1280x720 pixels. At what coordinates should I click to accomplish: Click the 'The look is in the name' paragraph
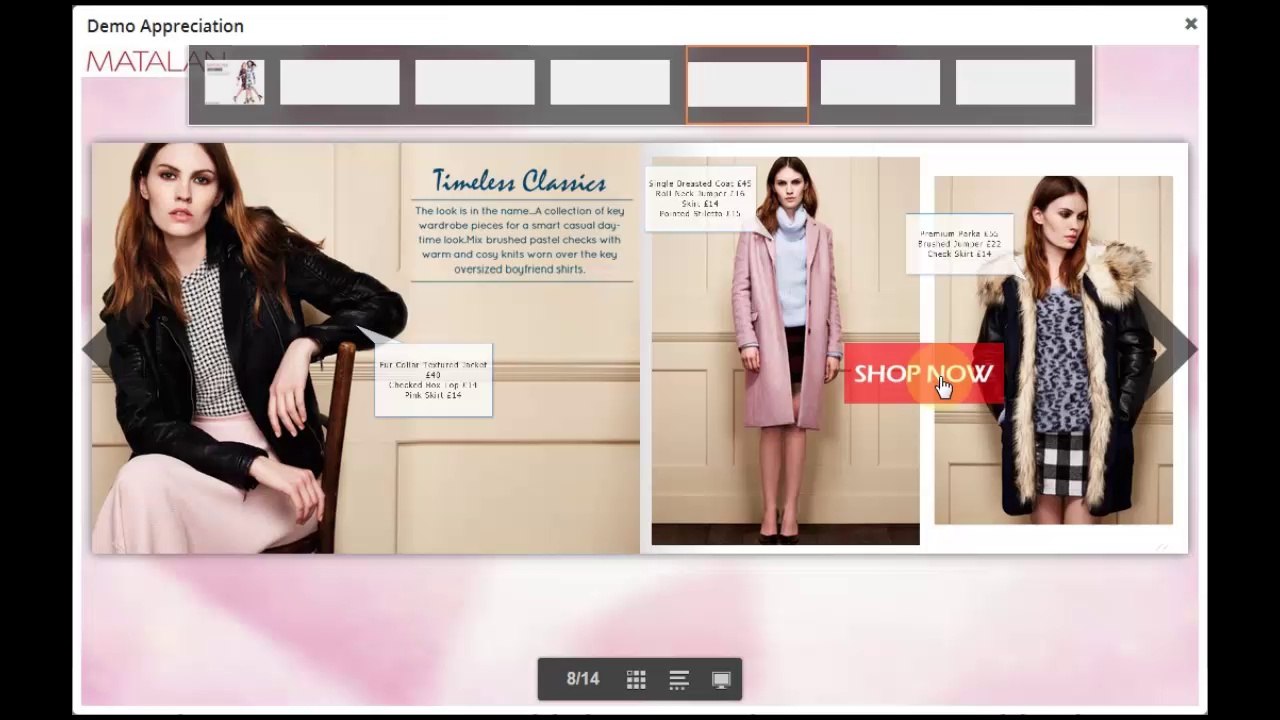point(520,240)
